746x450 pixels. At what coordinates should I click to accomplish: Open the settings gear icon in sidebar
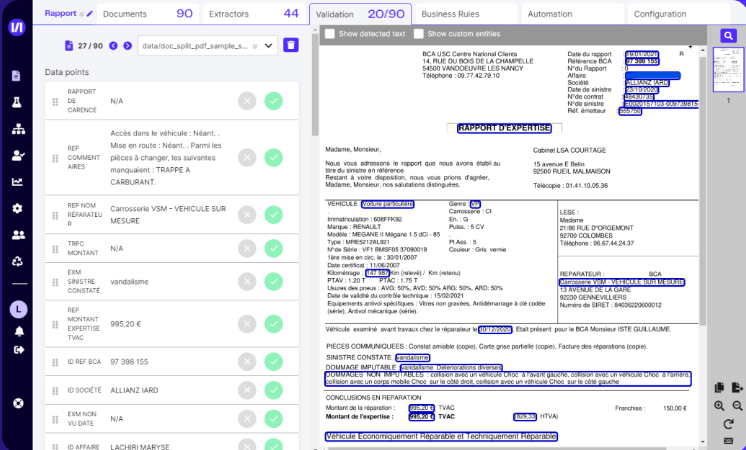[17, 208]
